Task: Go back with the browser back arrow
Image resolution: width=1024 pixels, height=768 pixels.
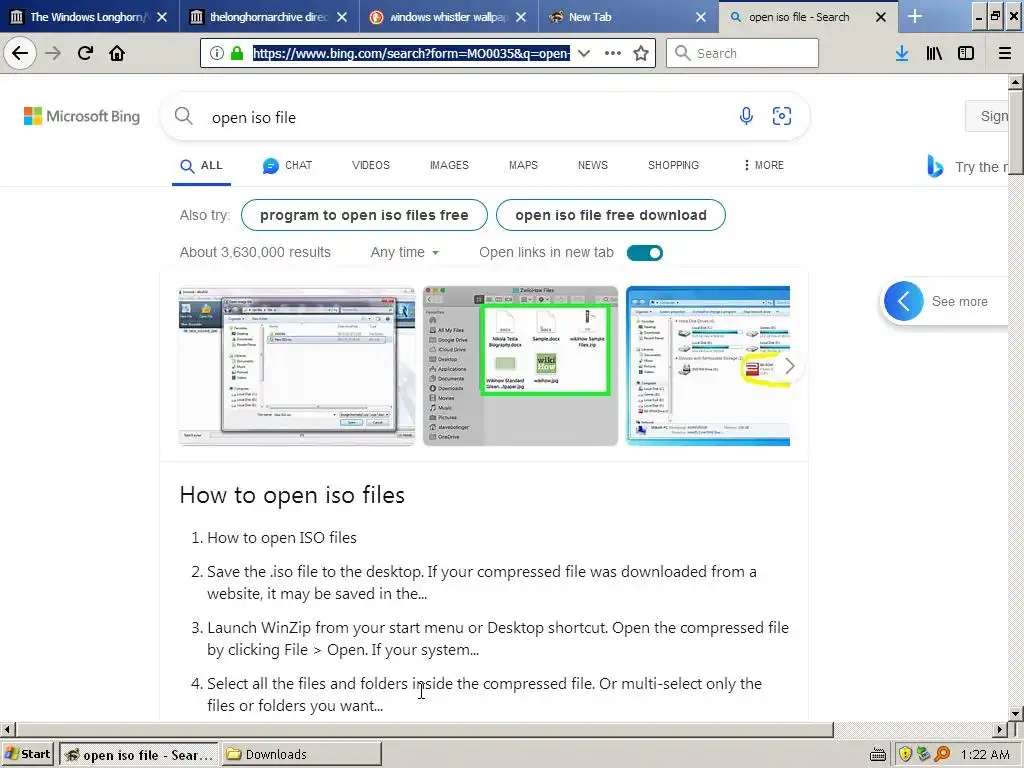Action: 20,53
